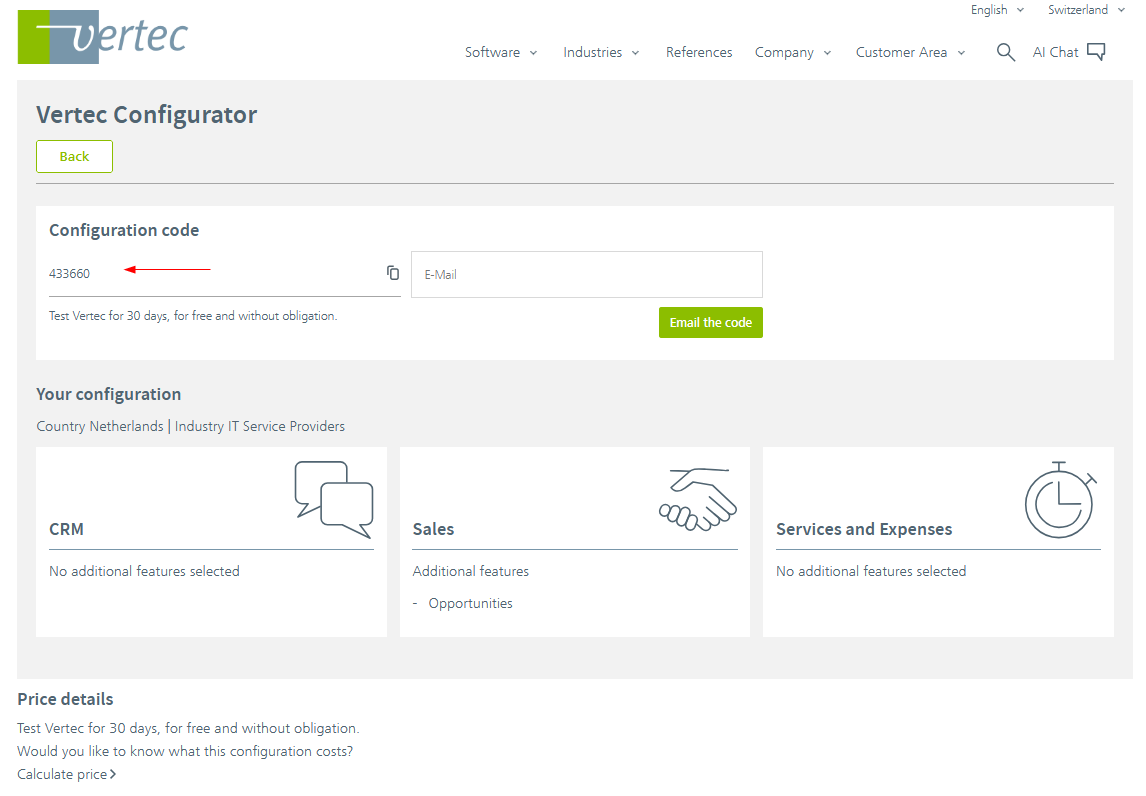Image resolution: width=1146 pixels, height=796 pixels.
Task: Copy the configuration code with the copy icon
Action: [x=393, y=273]
